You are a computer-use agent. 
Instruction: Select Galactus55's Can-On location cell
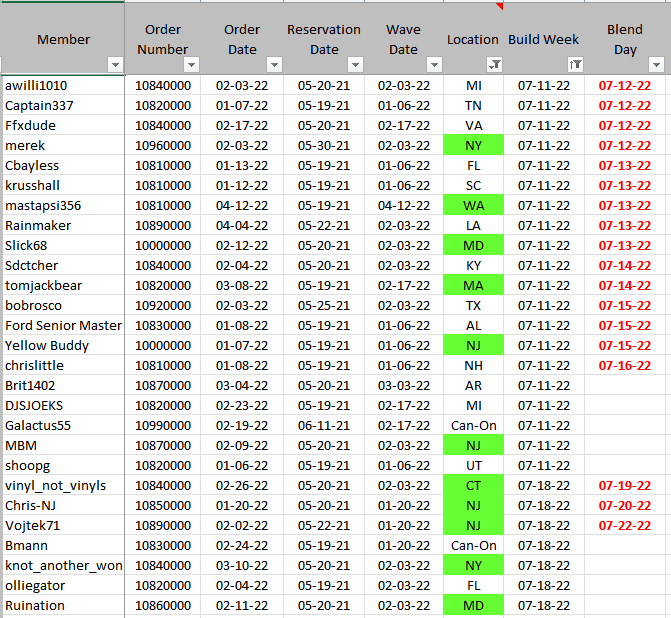473,425
